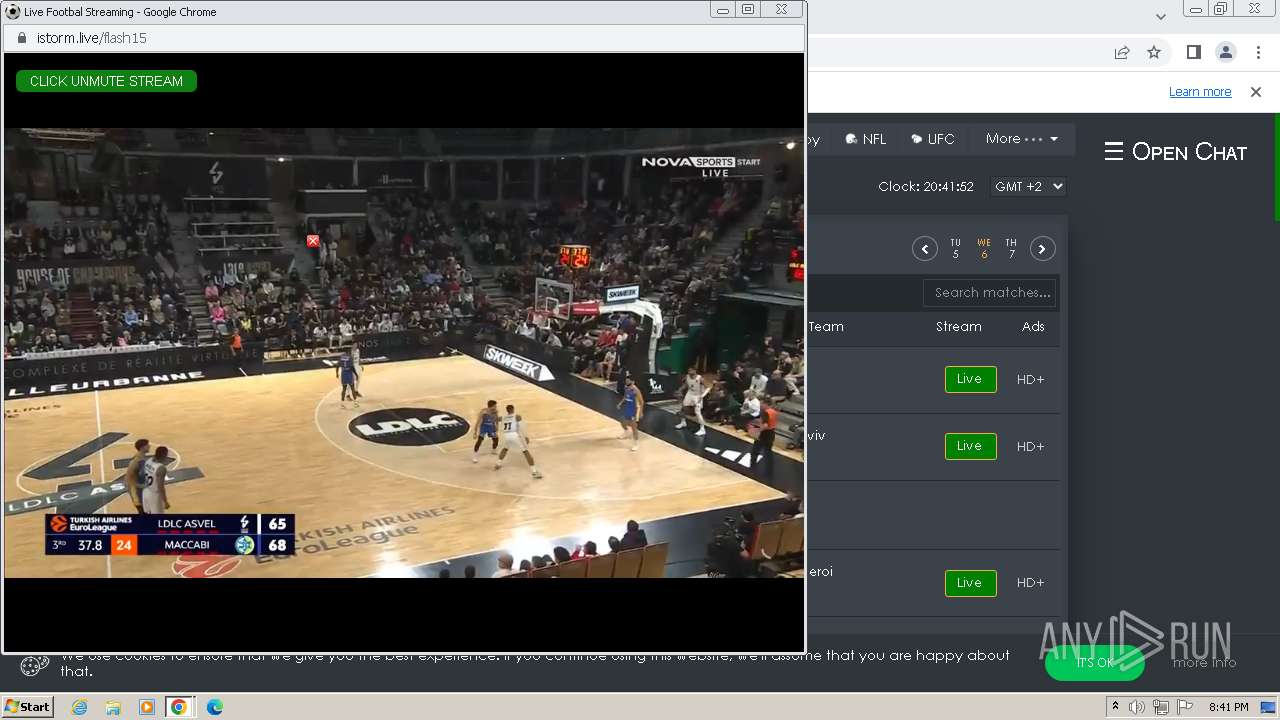Select Thursday 7 date
This screenshot has height=720, width=1280.
[1011, 249]
